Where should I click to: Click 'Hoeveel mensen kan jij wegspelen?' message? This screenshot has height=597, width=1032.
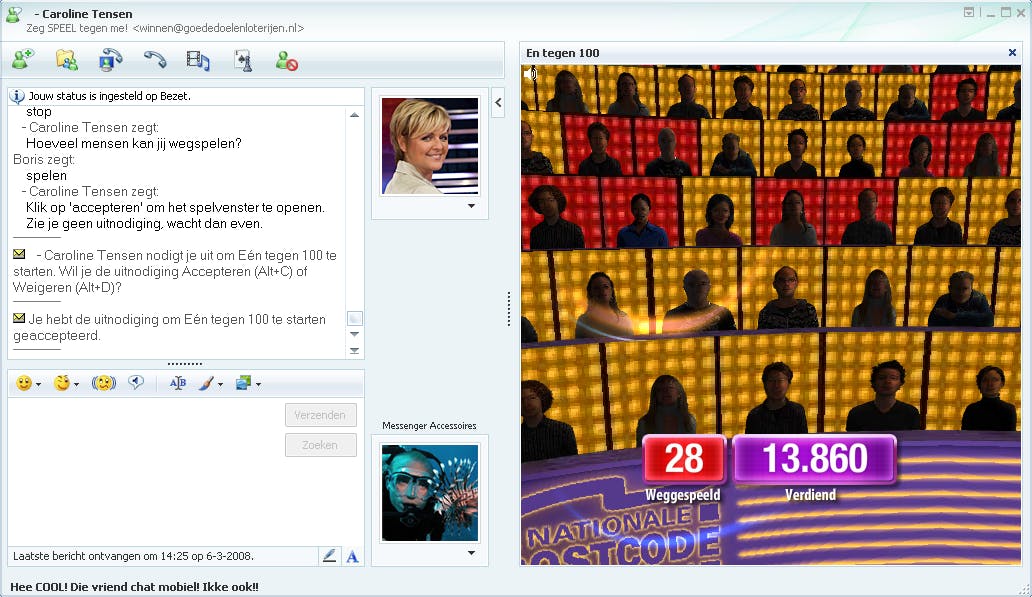tap(134, 143)
